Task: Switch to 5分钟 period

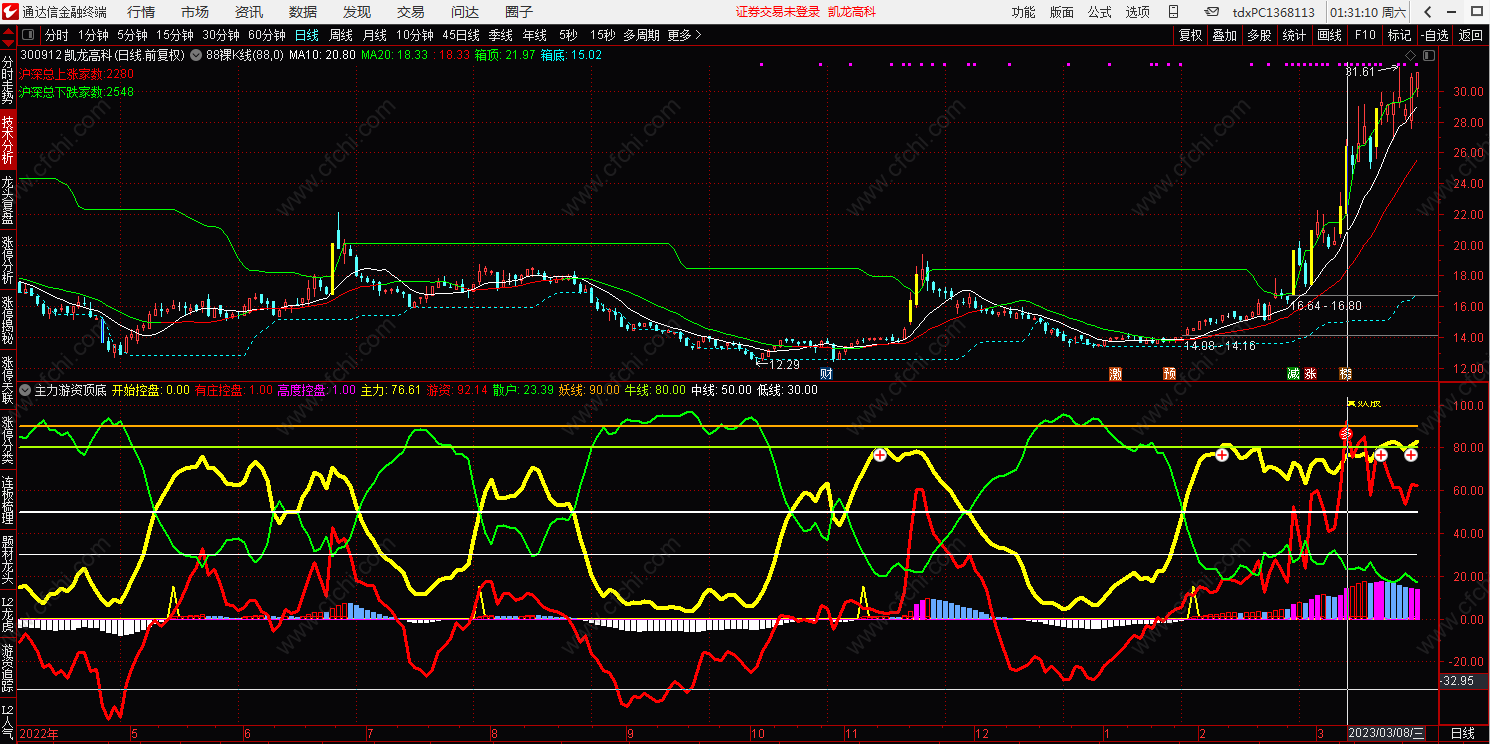Action: click(131, 35)
